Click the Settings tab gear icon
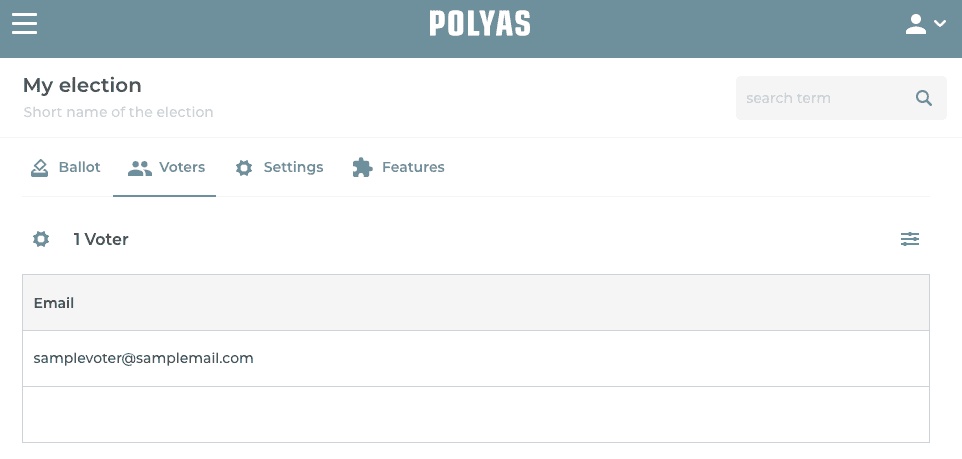962x459 pixels. pyautogui.click(x=244, y=168)
